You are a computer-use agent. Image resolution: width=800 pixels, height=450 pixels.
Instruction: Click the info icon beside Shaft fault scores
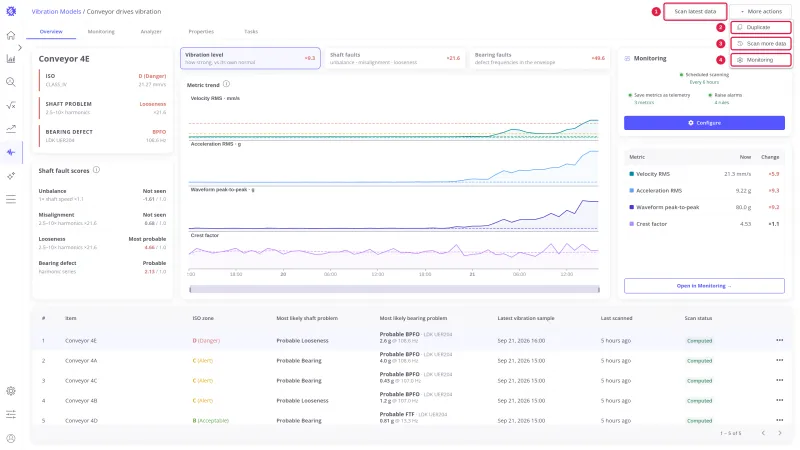click(96, 170)
